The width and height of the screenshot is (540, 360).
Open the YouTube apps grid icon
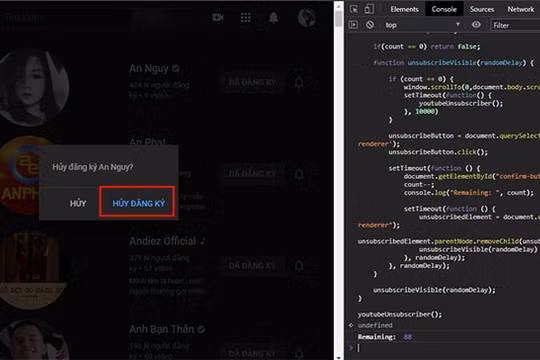246,17
